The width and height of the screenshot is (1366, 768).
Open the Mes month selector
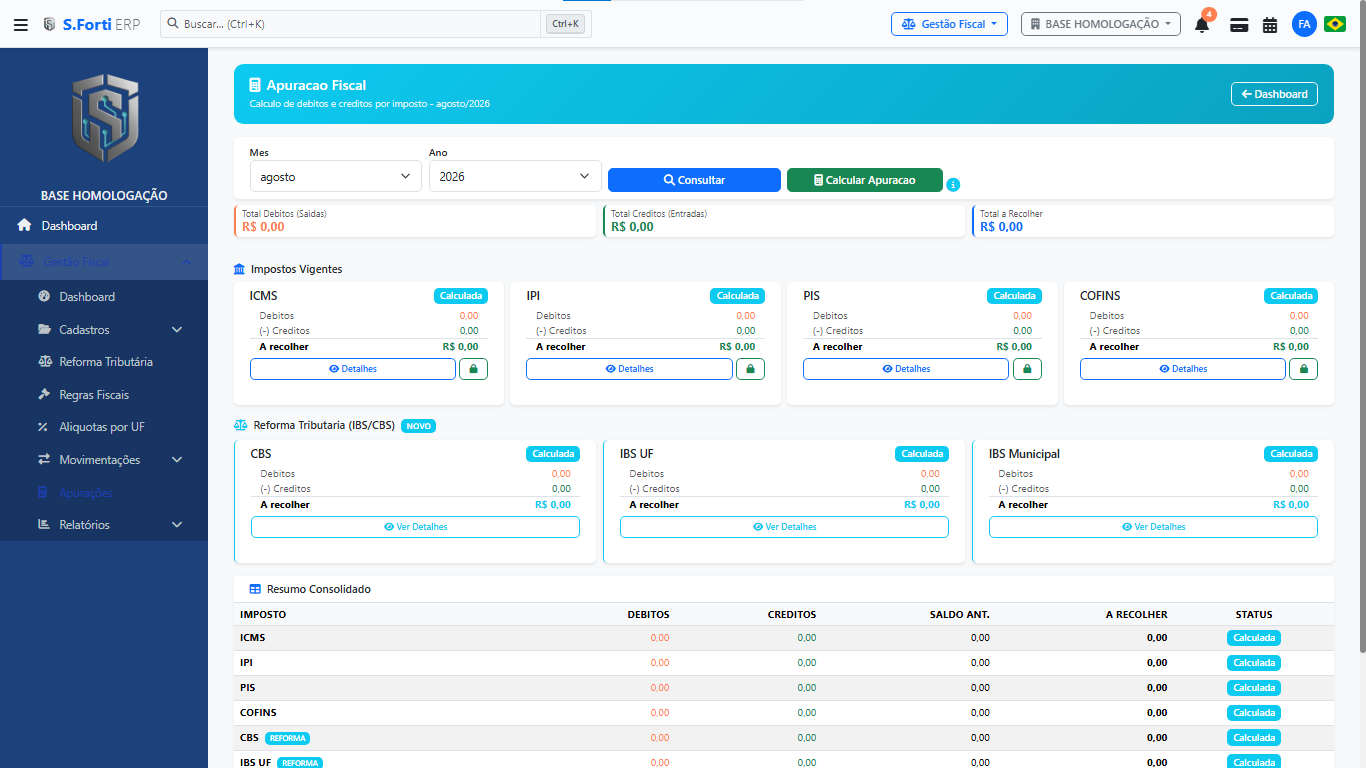(336, 176)
